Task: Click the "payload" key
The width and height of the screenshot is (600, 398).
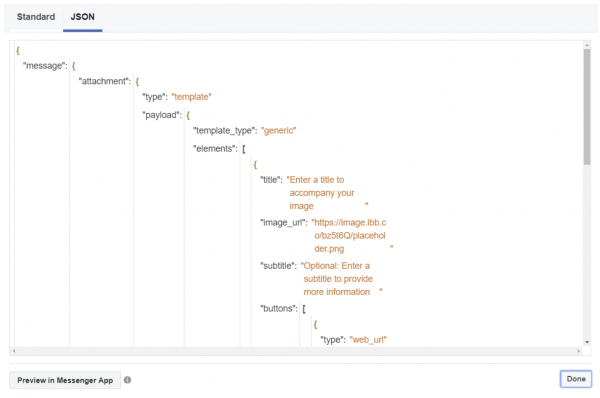Action: pyautogui.click(x=161, y=115)
